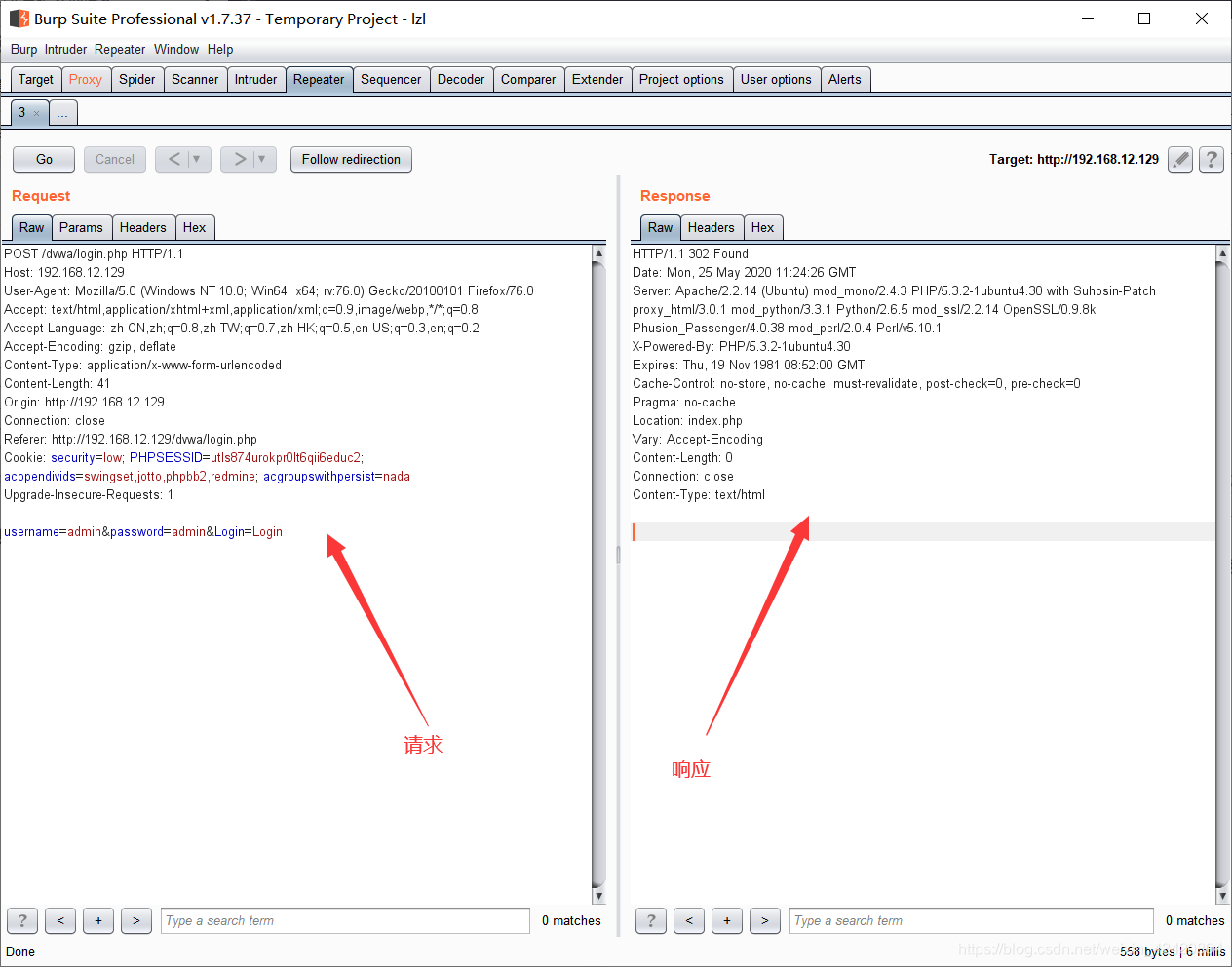Click response pane scroll down arrow
The width and height of the screenshot is (1232, 967).
(1222, 896)
